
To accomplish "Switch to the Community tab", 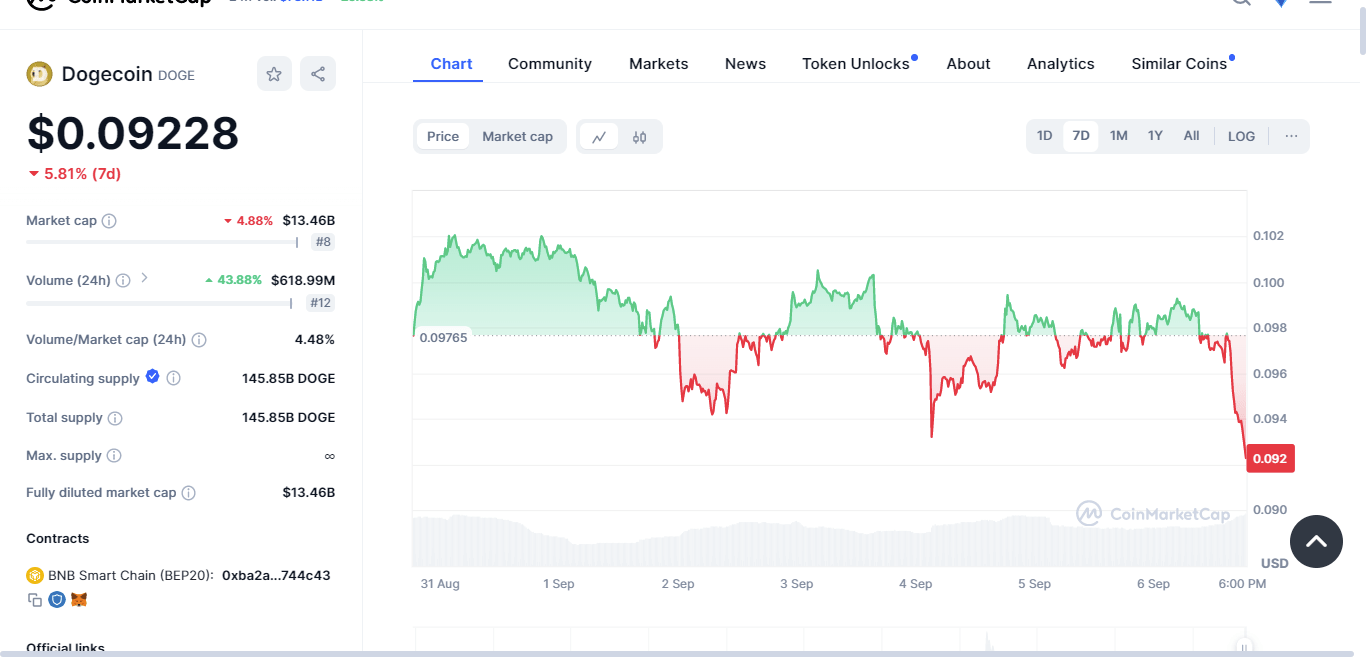I will point(550,64).
